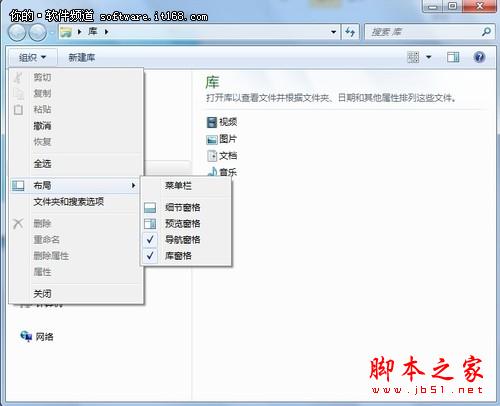Click the breadcrumb arrow after 库

(106, 32)
